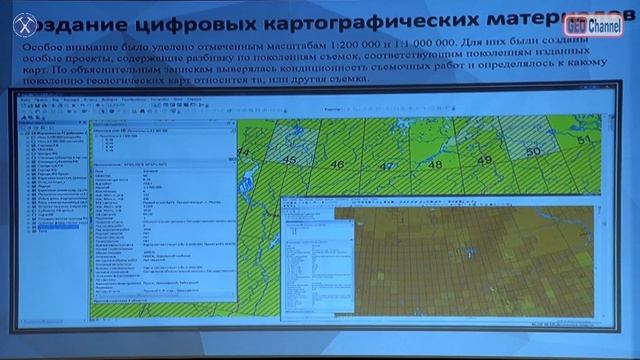The image size is (640, 360).
Task: Open the Справка menu
Action: pyautogui.click(x=194, y=99)
